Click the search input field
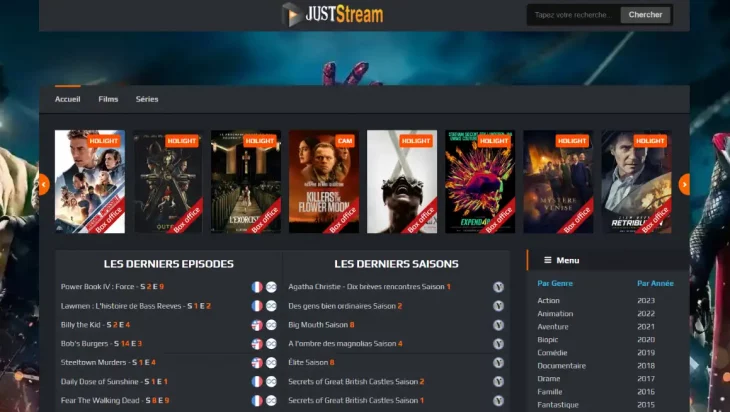This screenshot has height=412, width=730. tap(574, 15)
